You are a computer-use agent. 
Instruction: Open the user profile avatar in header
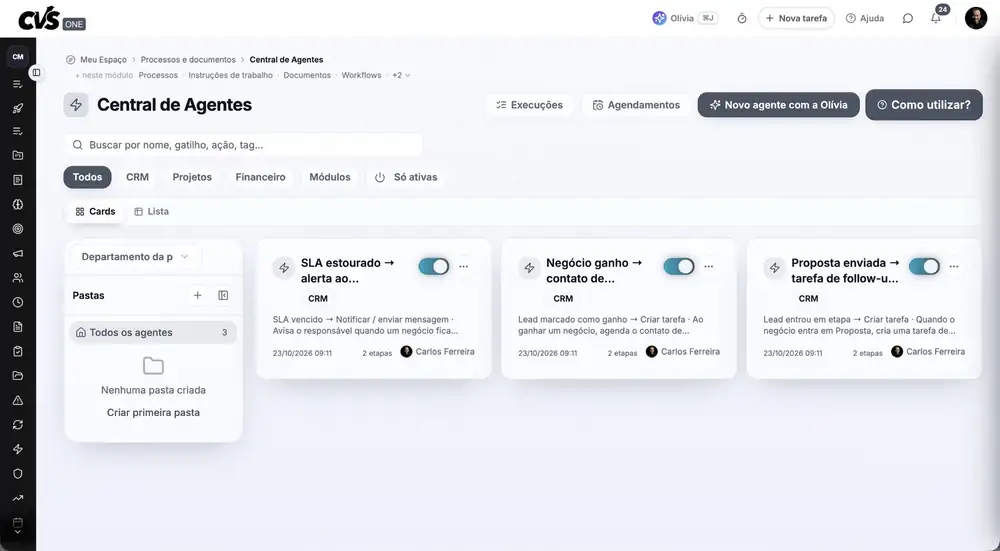976,18
